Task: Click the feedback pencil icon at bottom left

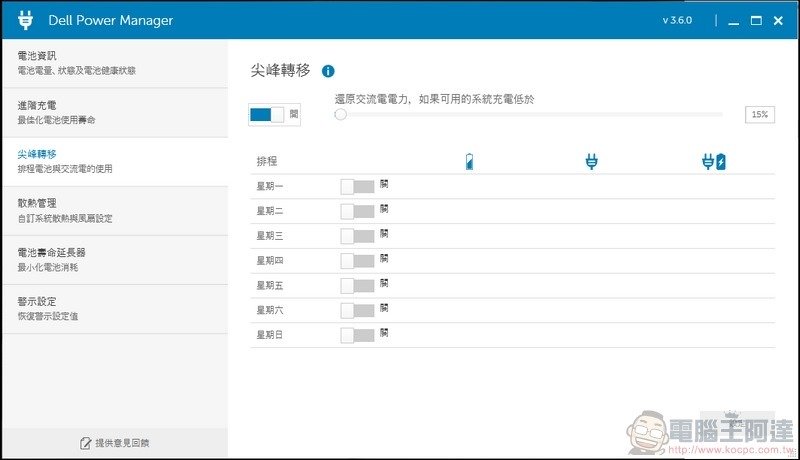Action: click(x=85, y=442)
